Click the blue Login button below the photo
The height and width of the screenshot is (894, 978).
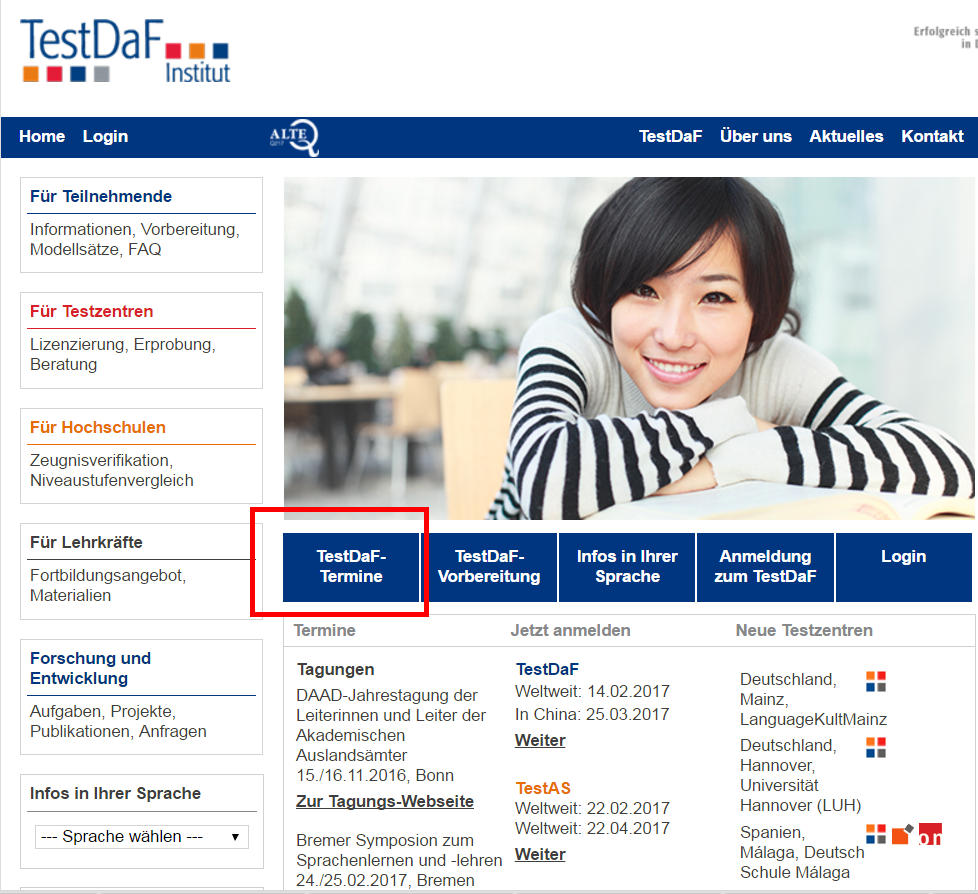click(904, 567)
